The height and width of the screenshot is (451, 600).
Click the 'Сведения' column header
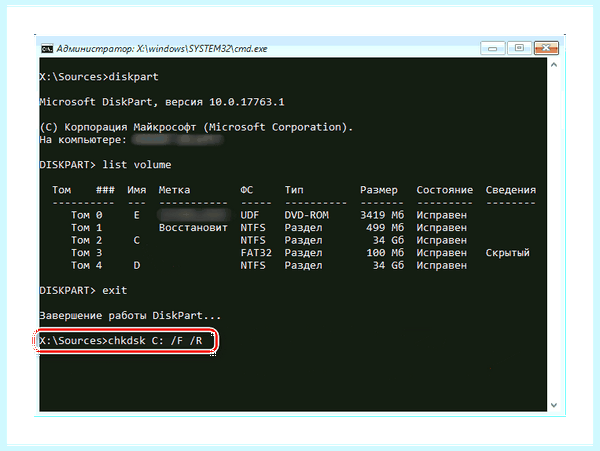511,190
